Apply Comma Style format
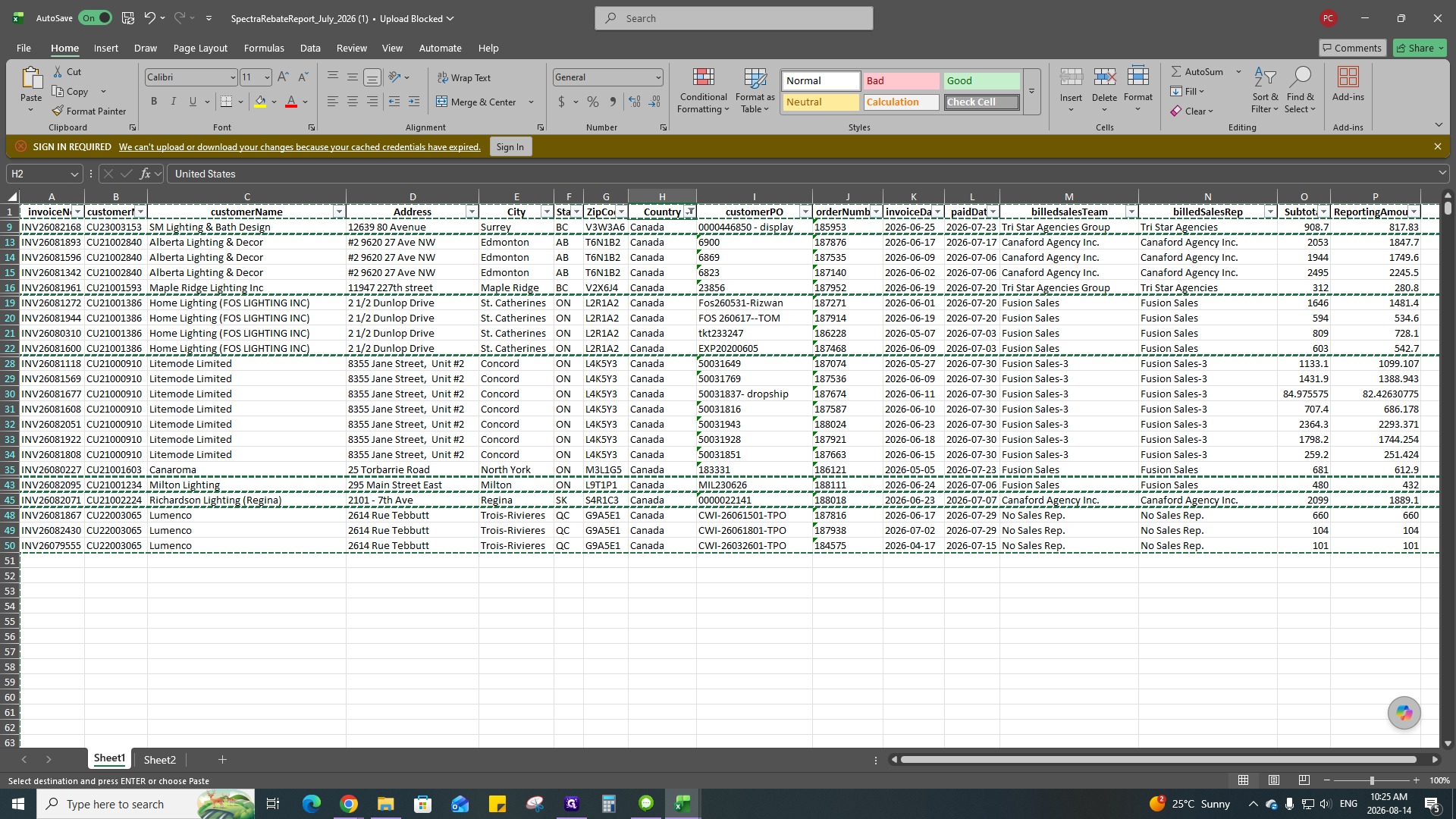The height and width of the screenshot is (819, 1456). tap(613, 102)
